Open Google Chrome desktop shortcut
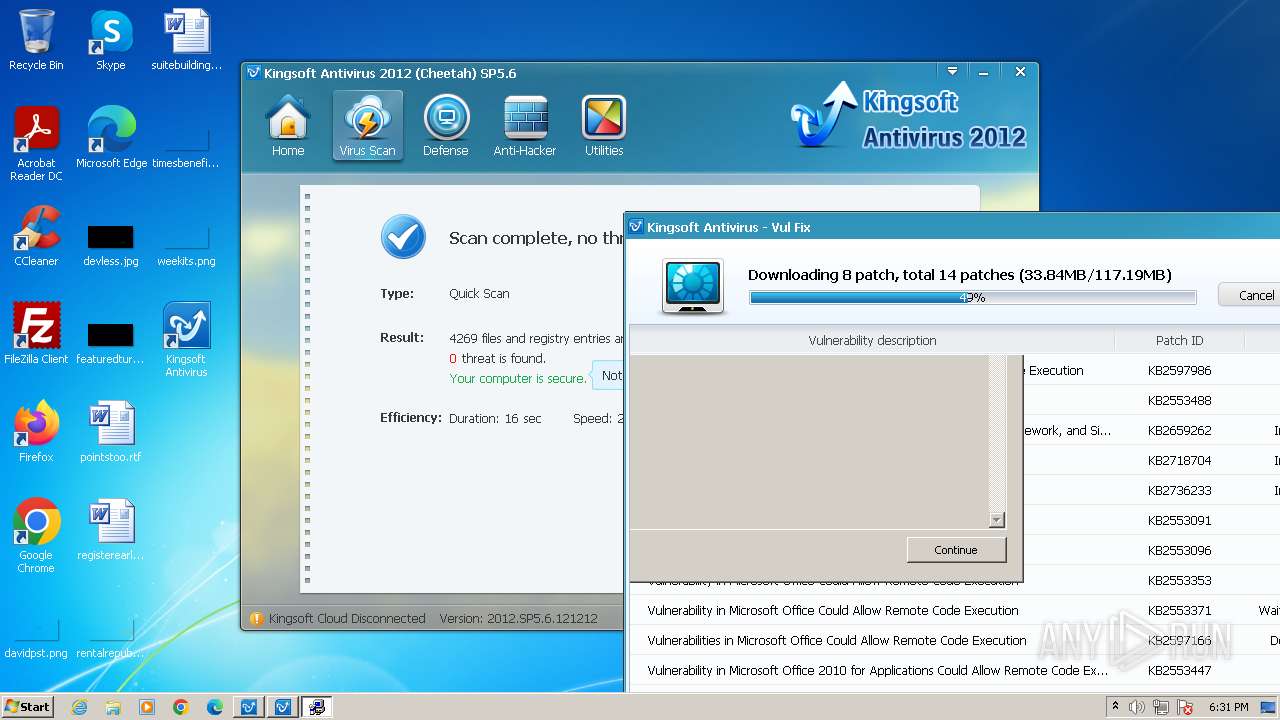 (36, 536)
